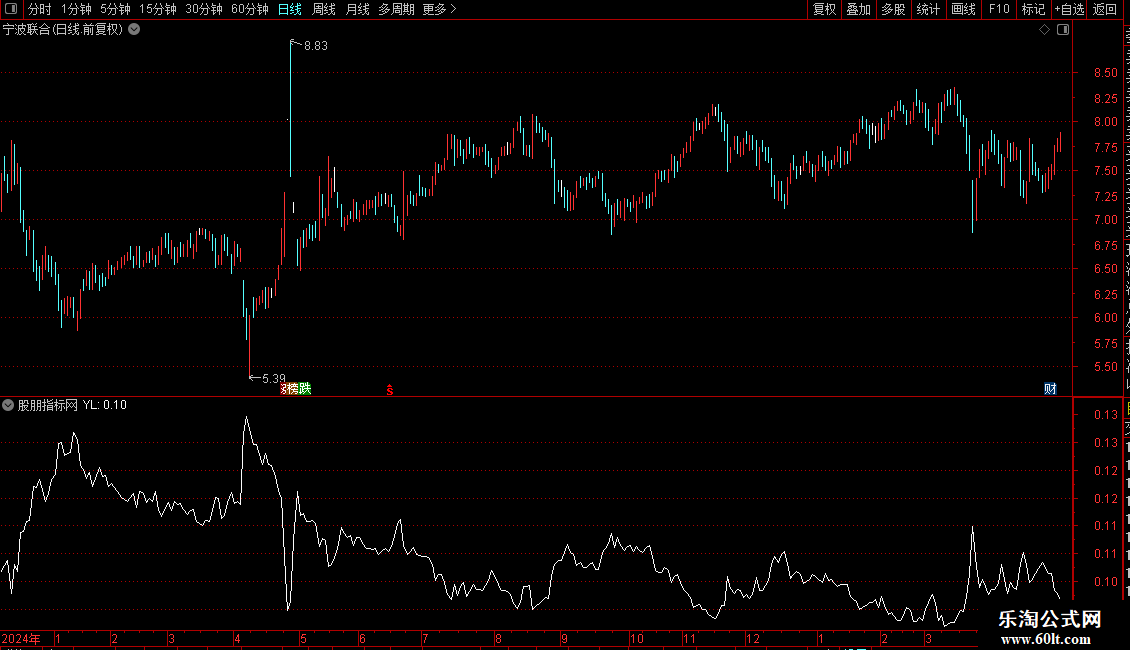Click the 返回 back button

[1105, 9]
